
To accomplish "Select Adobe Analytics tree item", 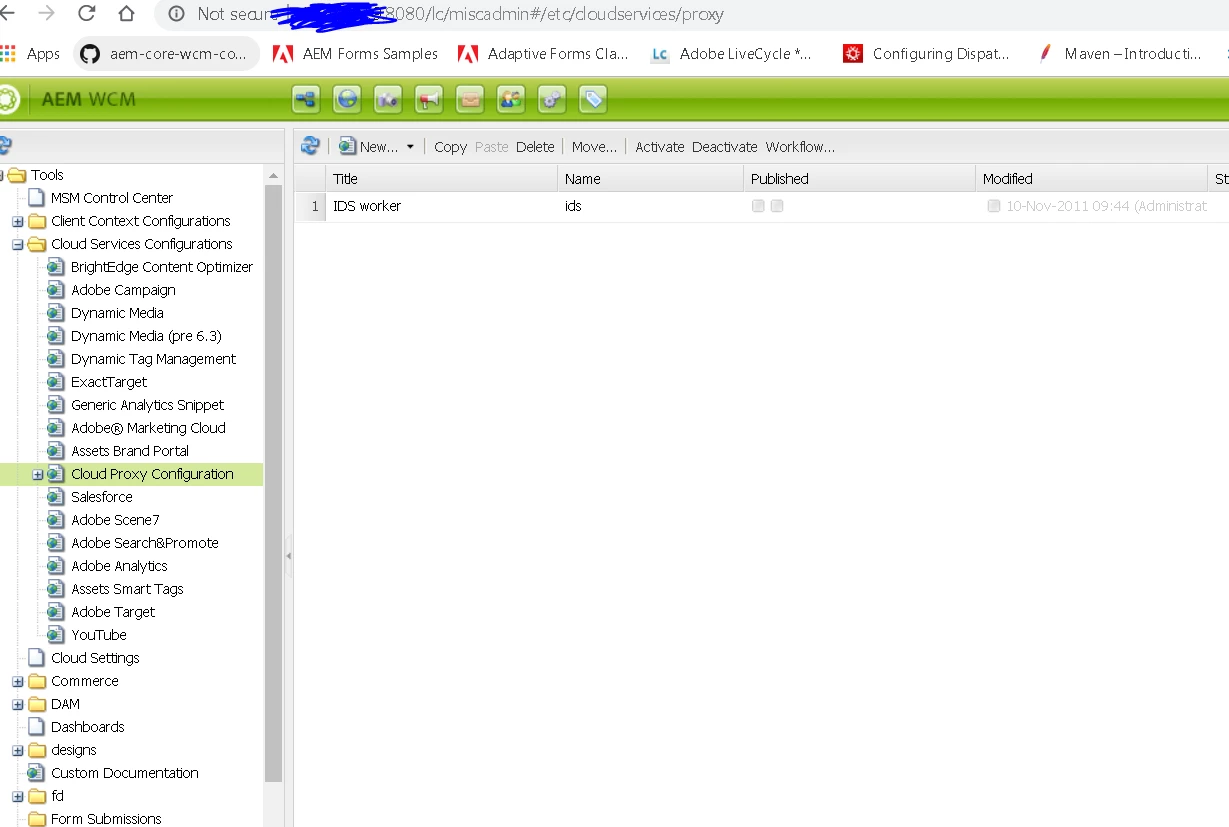I will tap(119, 566).
